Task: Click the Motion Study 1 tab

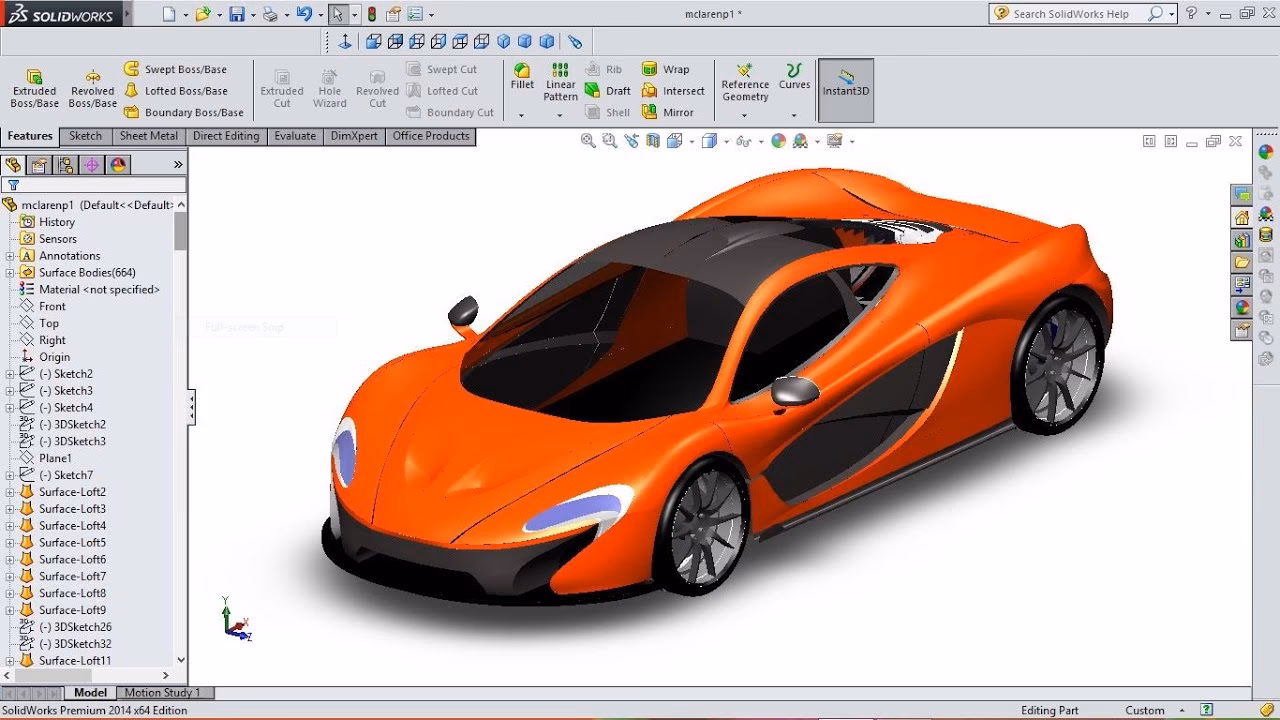Action: tap(163, 692)
